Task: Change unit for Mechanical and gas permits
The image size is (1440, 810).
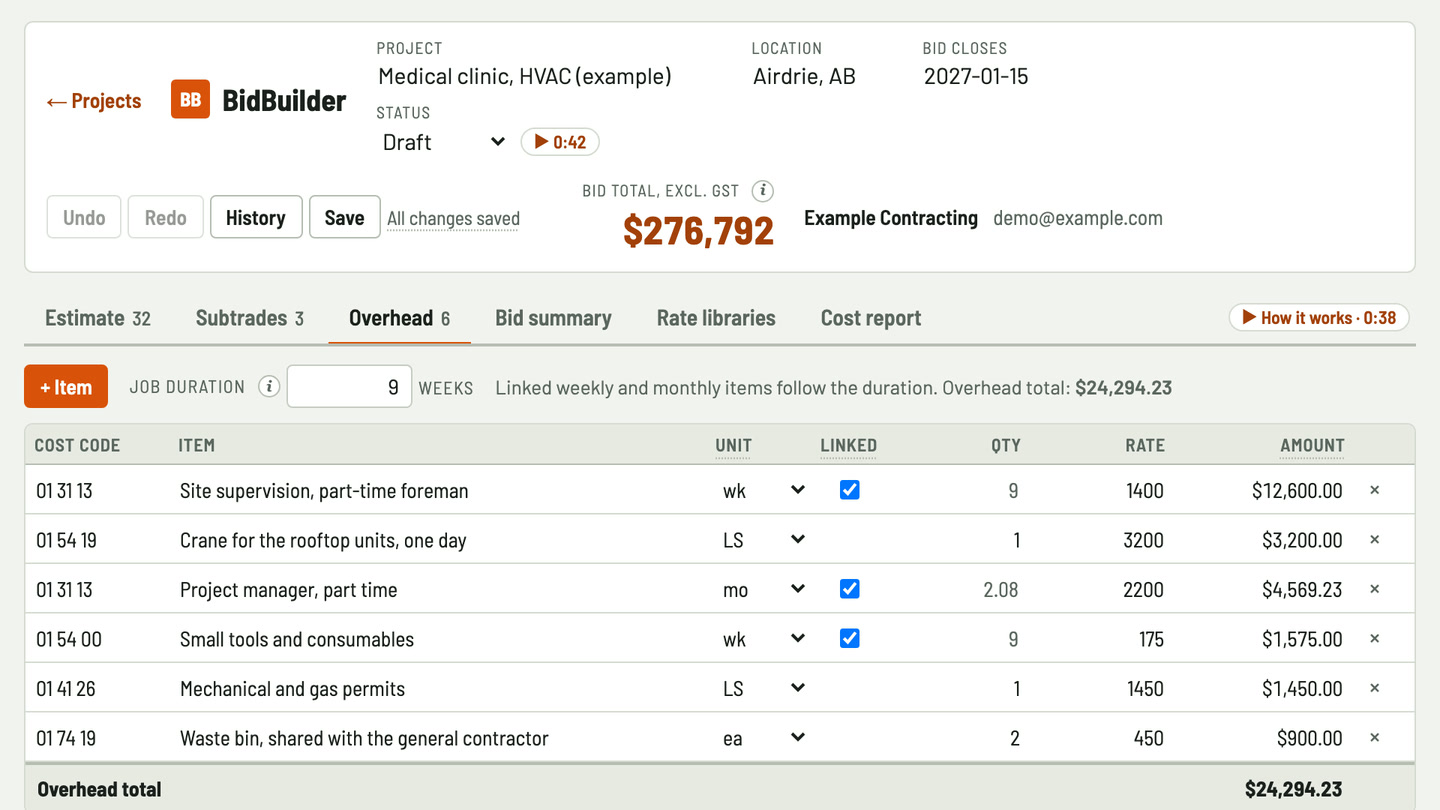Action: (x=764, y=688)
